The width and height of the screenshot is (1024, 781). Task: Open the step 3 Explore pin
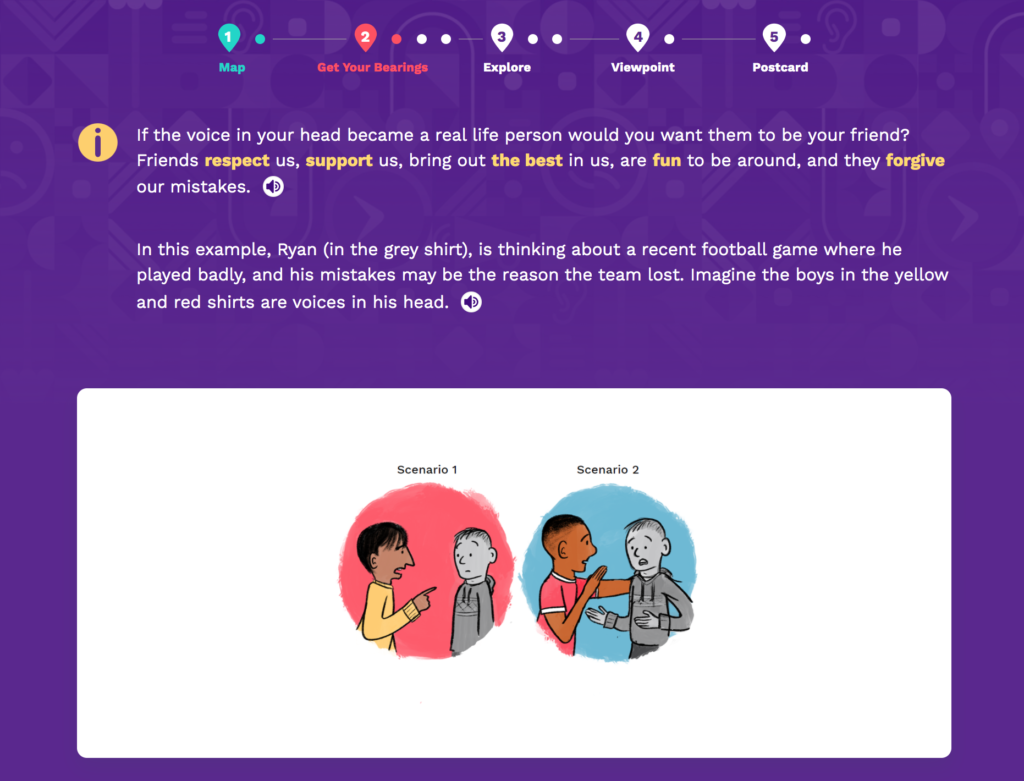pos(502,38)
